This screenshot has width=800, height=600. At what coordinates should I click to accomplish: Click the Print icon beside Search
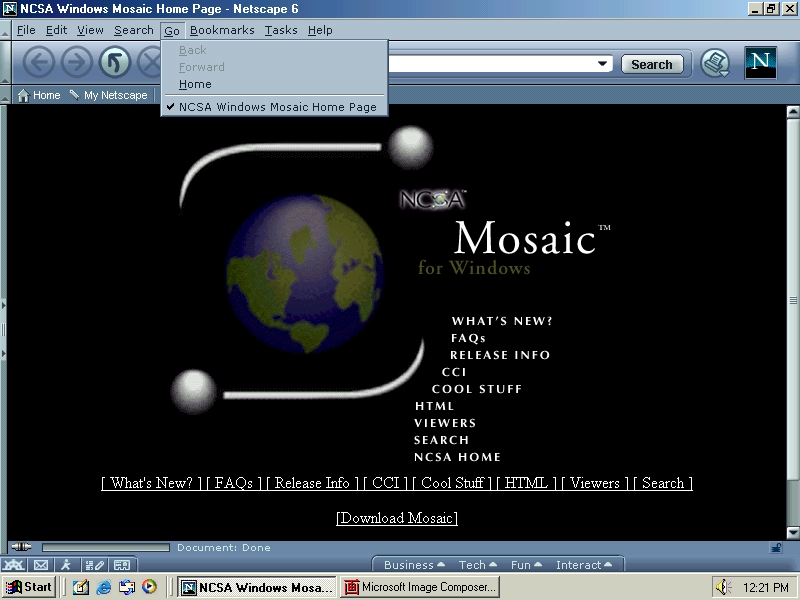[715, 63]
